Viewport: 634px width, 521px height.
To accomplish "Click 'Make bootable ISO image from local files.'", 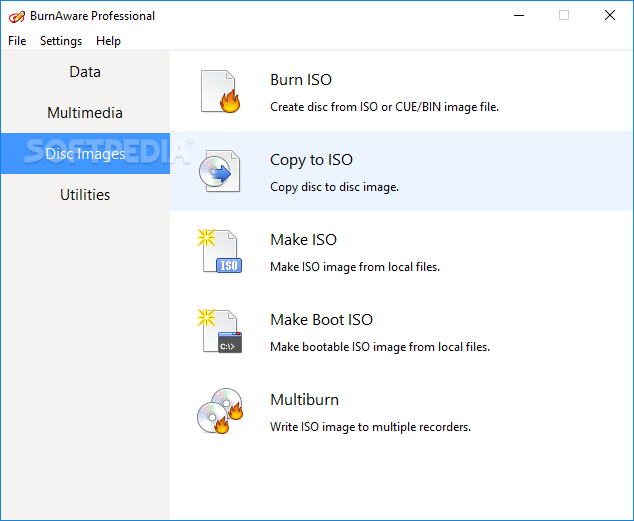I will pyautogui.click(x=380, y=347).
